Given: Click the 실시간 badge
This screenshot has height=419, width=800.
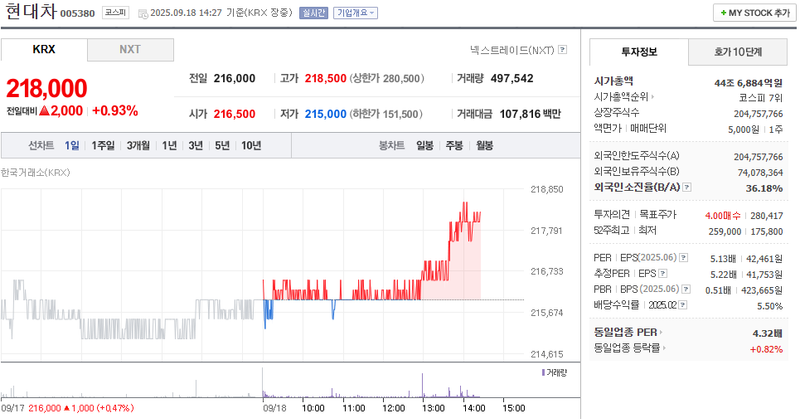Looking at the screenshot, I should tap(313, 13).
